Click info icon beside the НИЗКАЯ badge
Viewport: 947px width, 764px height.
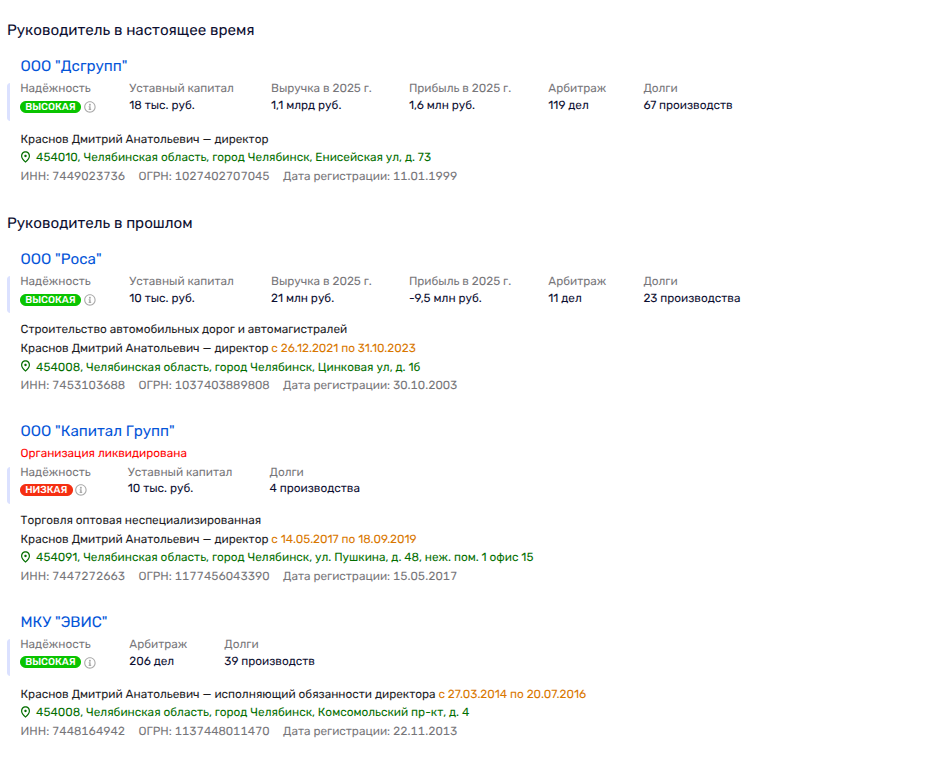click(81, 490)
